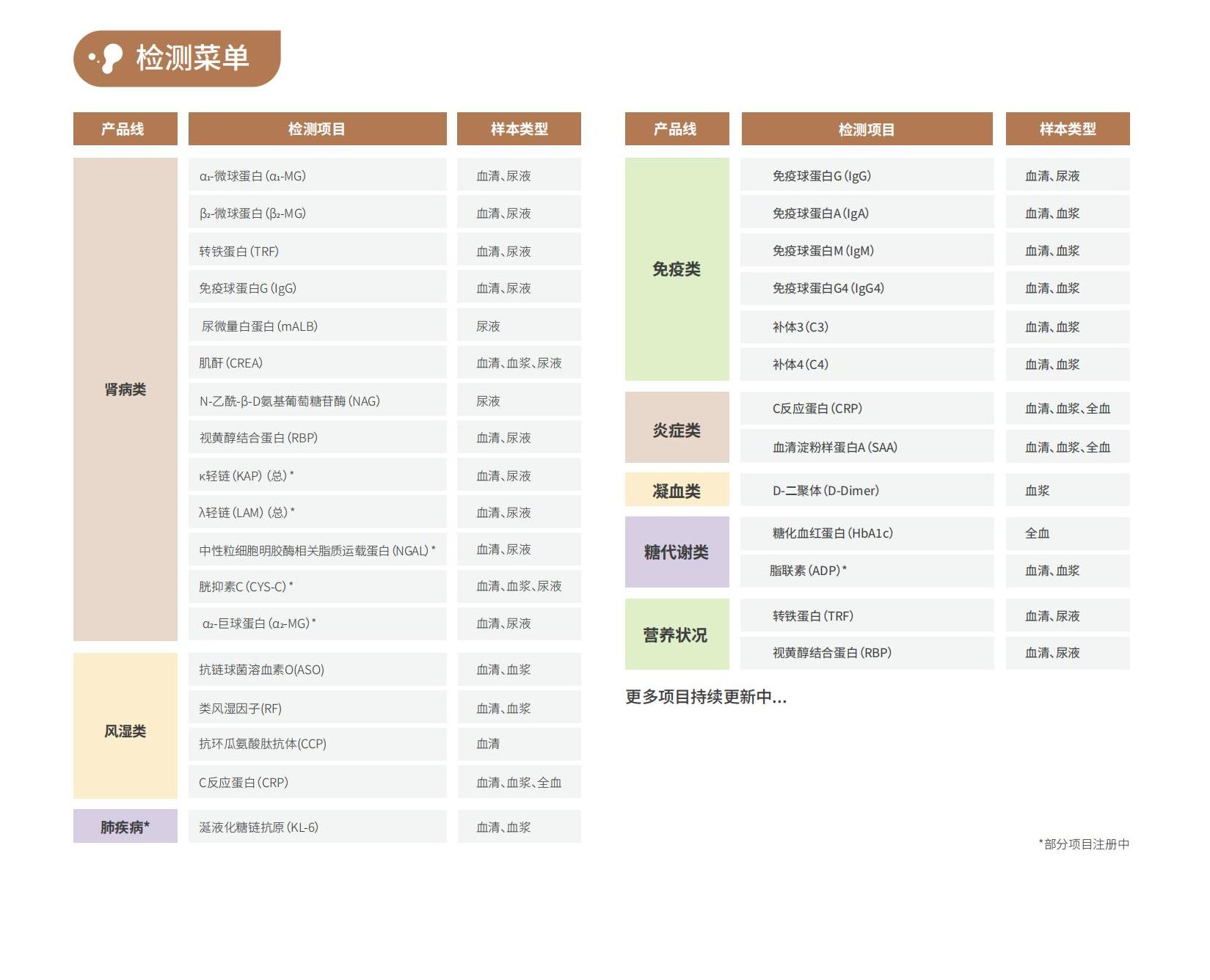Click 涎液化糖链抗原 (KL-6) item

click(x=258, y=827)
